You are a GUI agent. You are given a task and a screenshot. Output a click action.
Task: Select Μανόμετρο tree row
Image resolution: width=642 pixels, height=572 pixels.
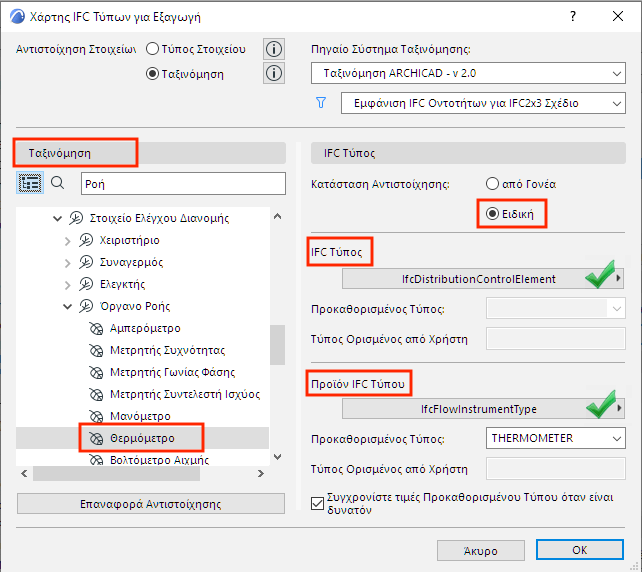(142, 416)
